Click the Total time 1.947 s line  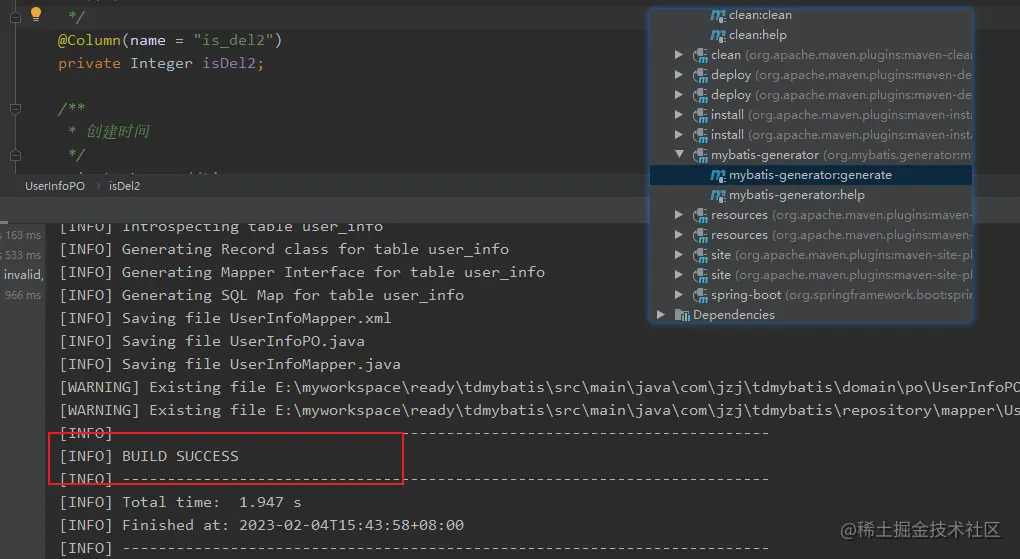click(180, 502)
